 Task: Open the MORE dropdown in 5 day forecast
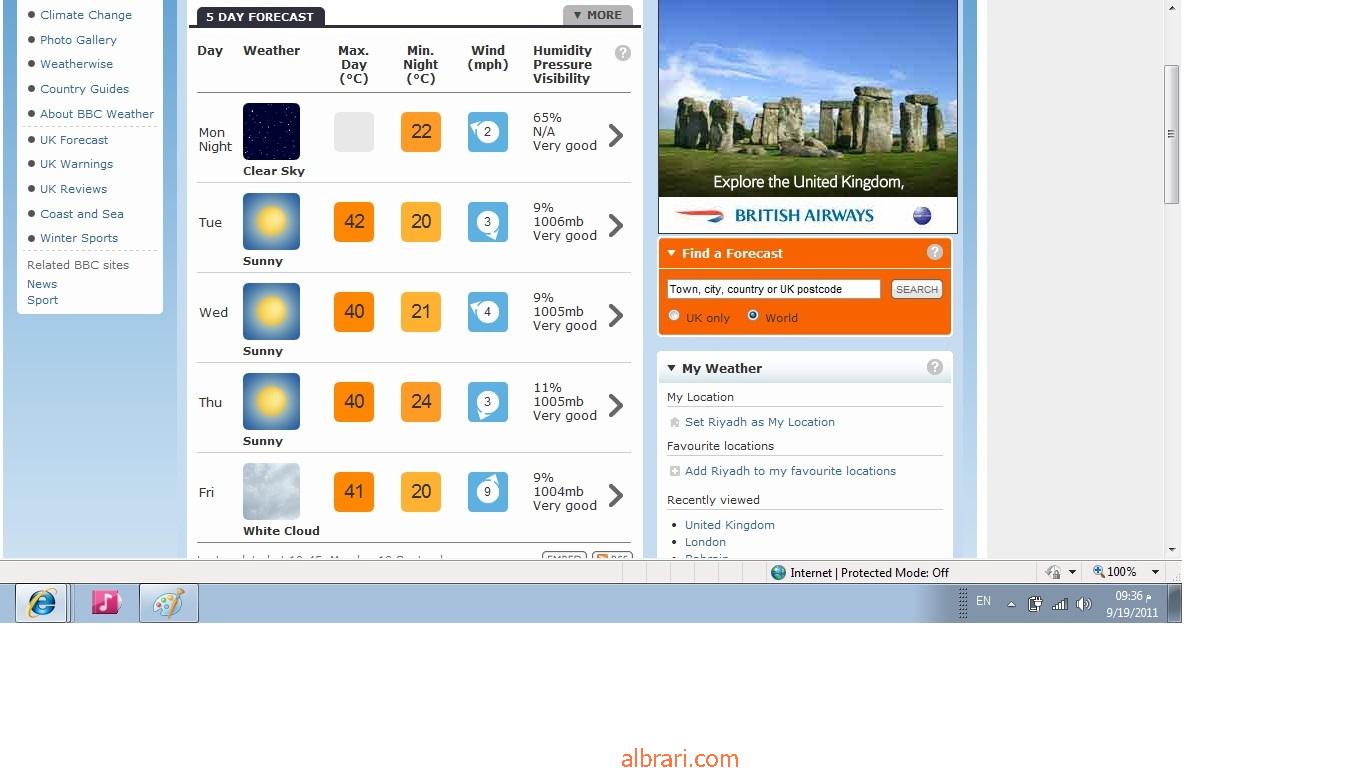click(598, 15)
